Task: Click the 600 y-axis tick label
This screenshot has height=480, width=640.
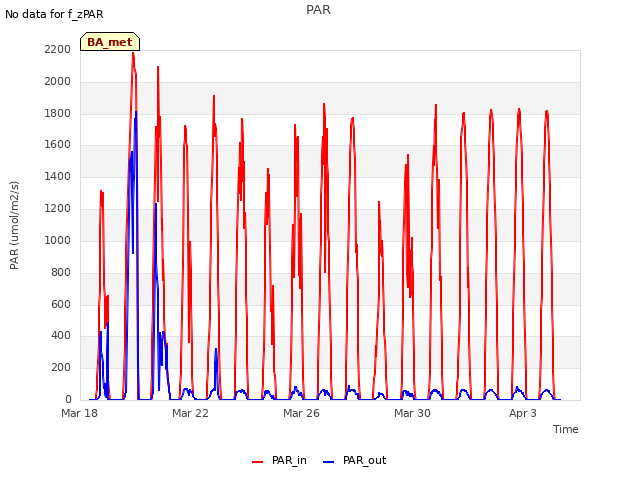Action: (61, 304)
